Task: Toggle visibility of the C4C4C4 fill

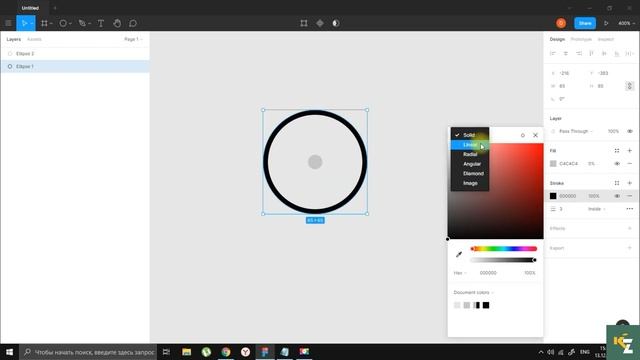Action: (617, 164)
